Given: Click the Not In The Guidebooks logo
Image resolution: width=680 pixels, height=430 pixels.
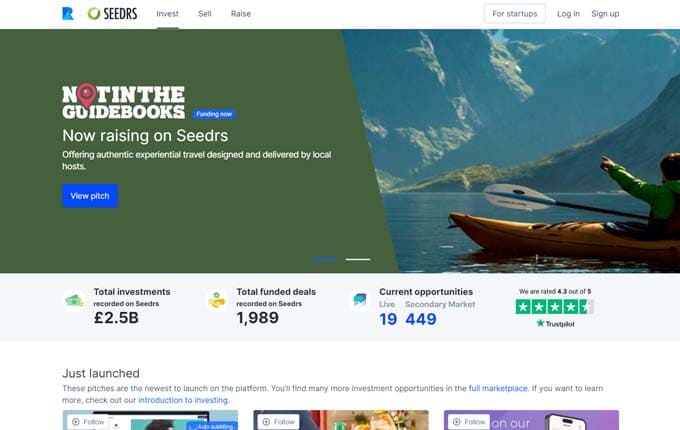Looking at the screenshot, I should point(124,102).
